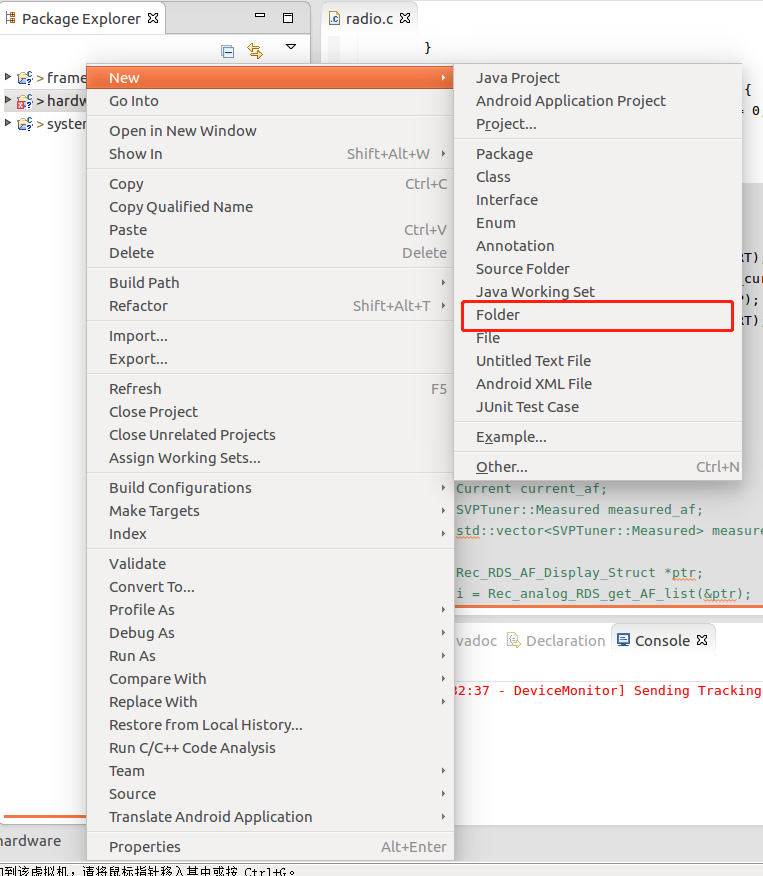Select Restore from Local History...
The image size is (763, 876).
click(x=270, y=725)
